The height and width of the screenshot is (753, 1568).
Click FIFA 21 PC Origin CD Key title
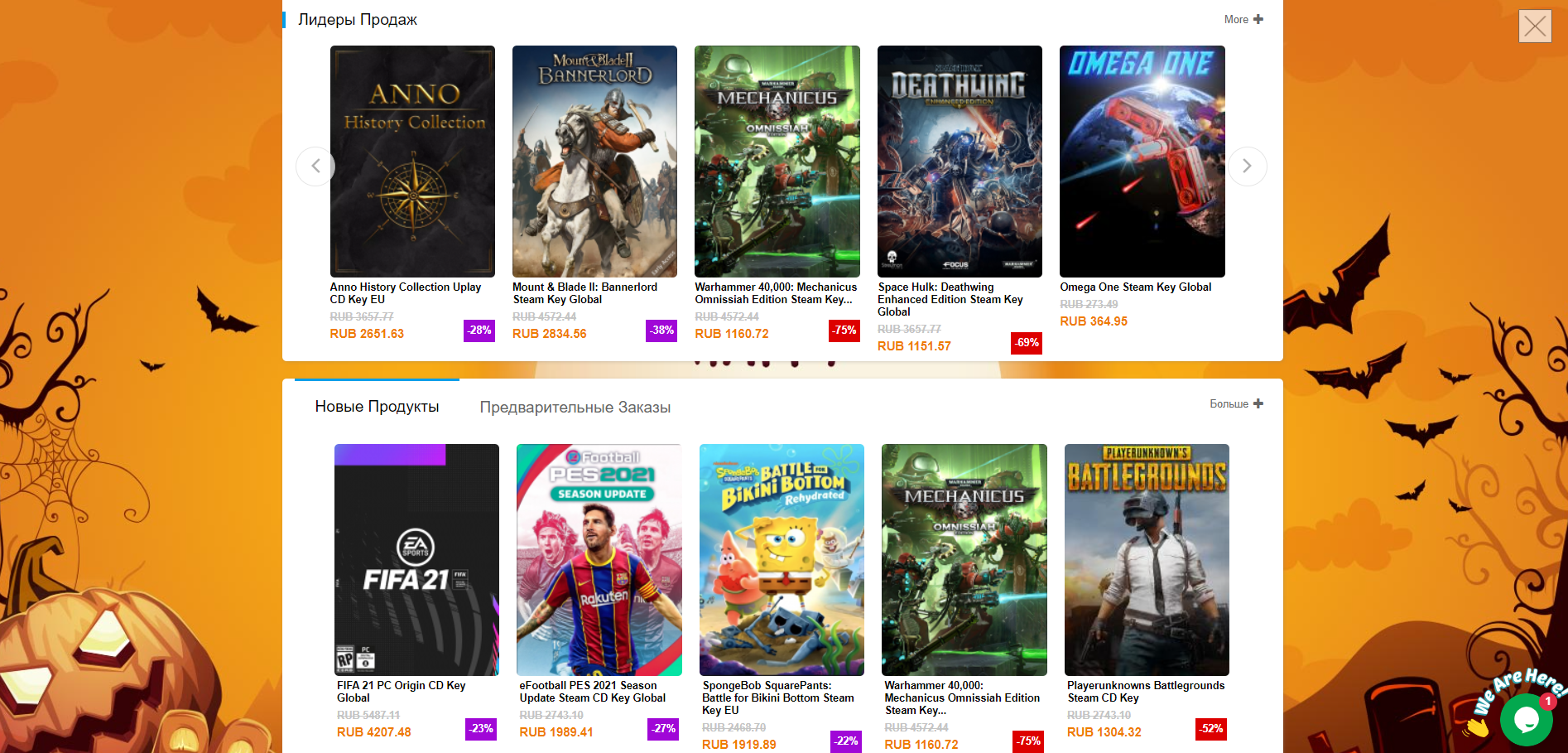pyautogui.click(x=402, y=692)
